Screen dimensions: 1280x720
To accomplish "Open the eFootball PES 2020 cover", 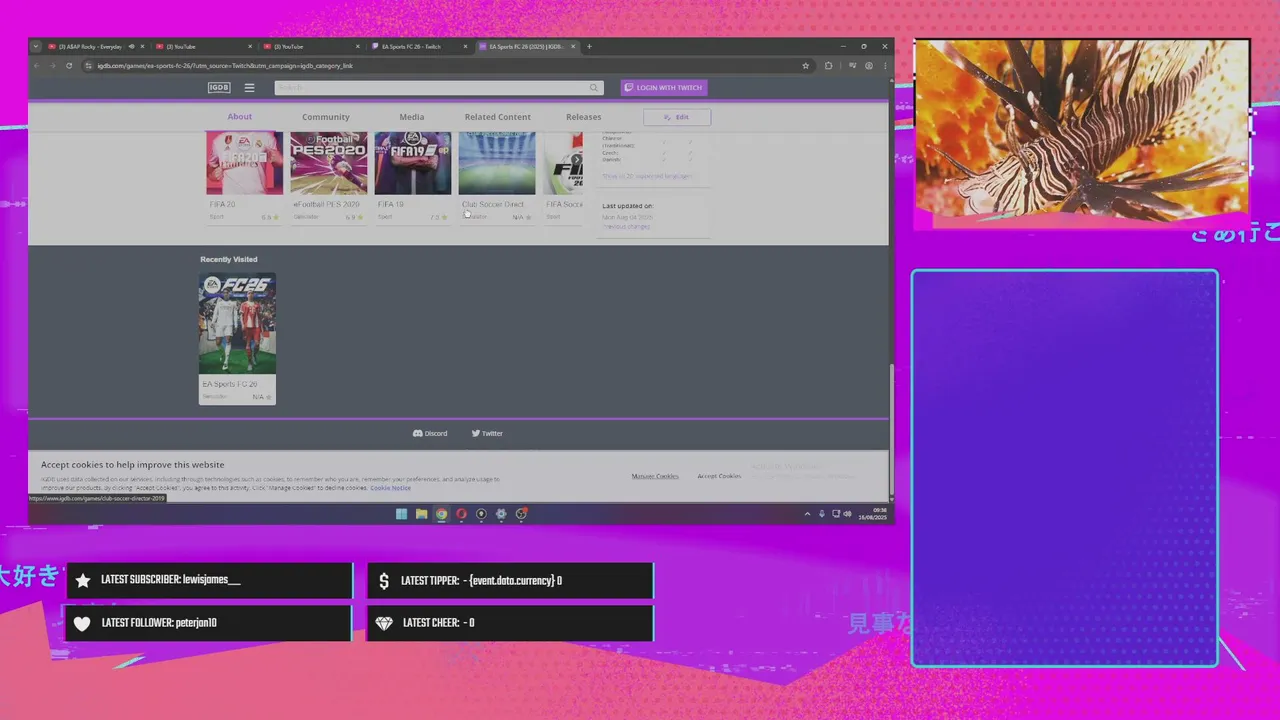I will point(329,163).
